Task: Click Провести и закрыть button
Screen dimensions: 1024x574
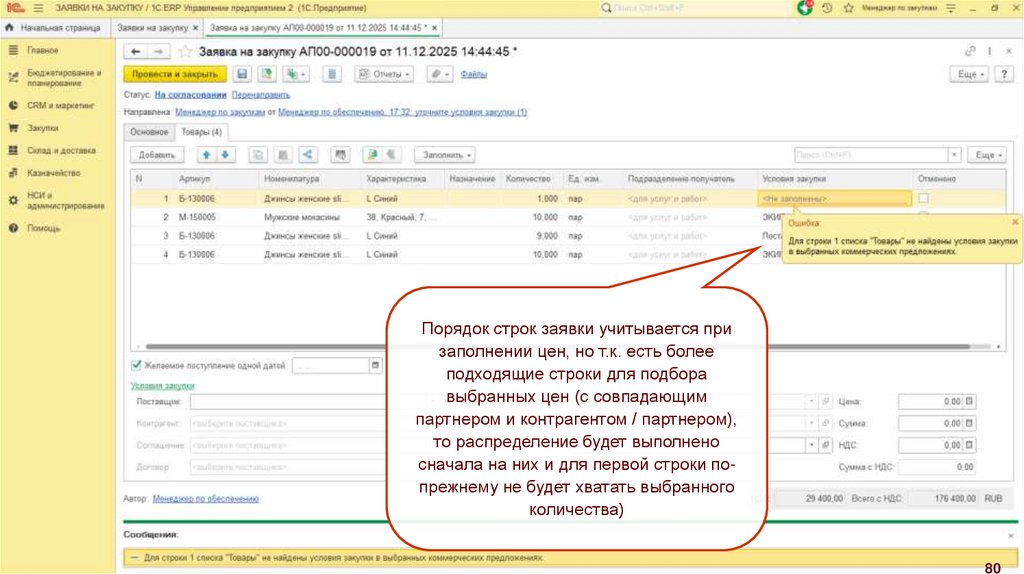Action: 175,74
